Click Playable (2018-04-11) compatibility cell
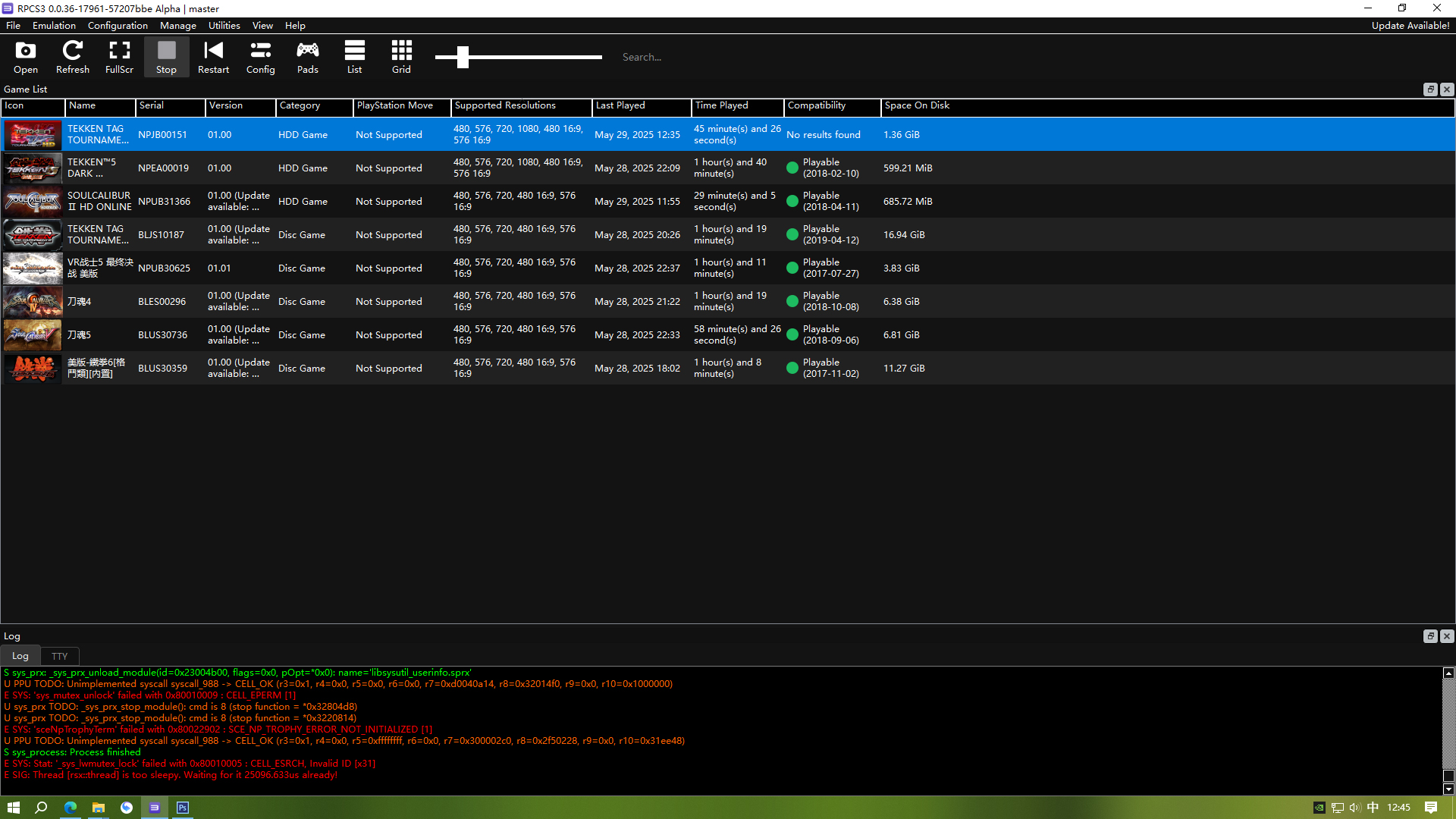Viewport: 1456px width, 819px height. click(831, 202)
